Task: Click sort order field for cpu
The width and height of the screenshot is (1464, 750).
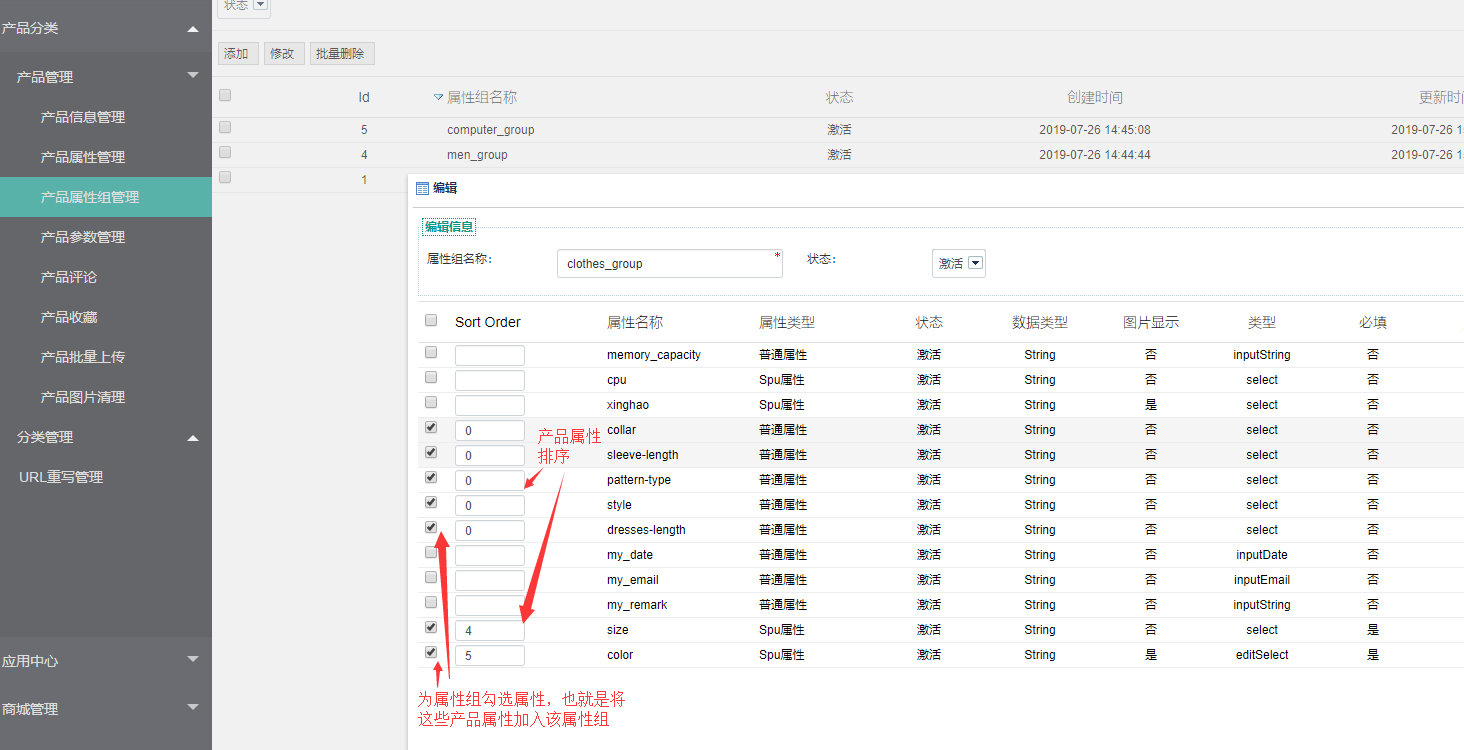Action: (x=490, y=380)
